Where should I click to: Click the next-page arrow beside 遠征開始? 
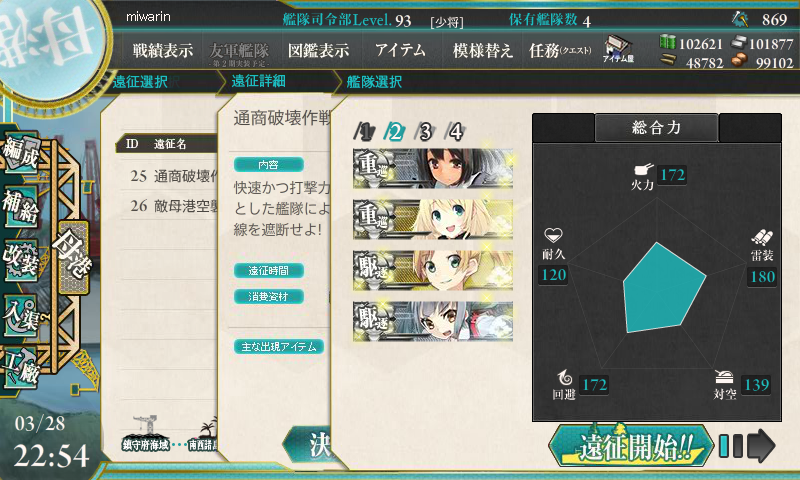[x=761, y=445]
